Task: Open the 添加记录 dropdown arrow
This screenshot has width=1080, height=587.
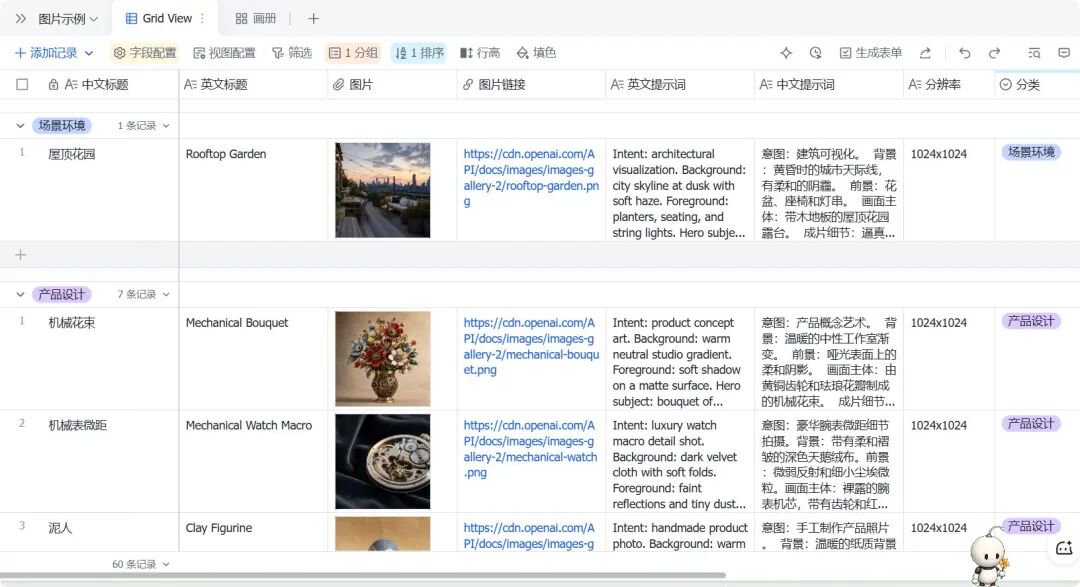Action: click(89, 53)
